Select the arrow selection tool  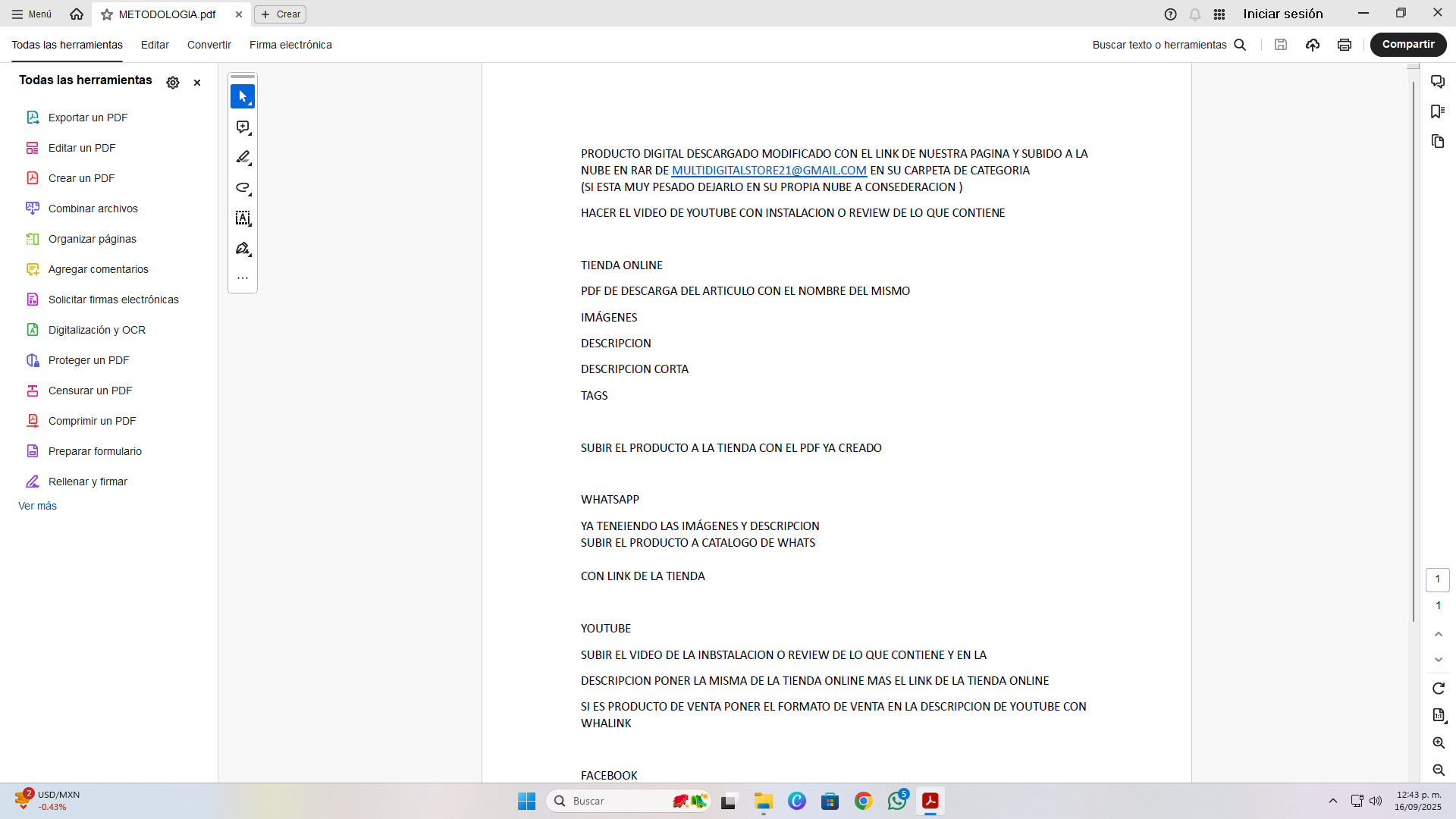coord(243,96)
